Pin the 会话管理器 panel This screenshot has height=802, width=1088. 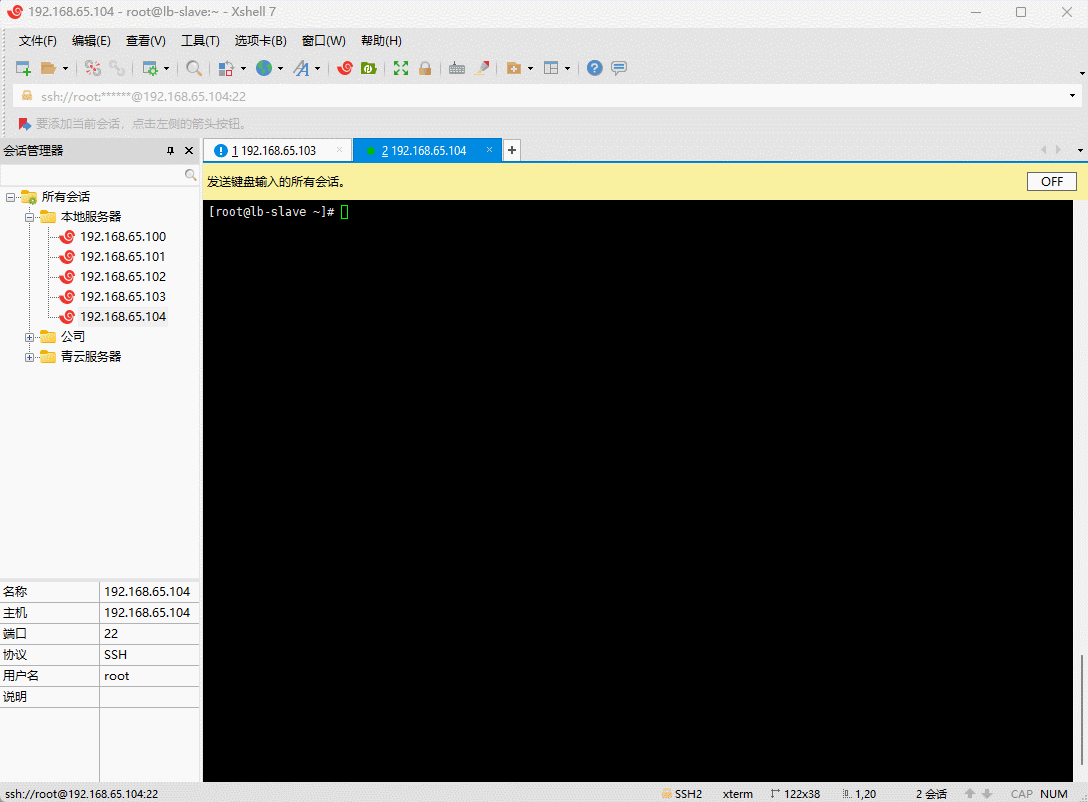[x=170, y=151]
